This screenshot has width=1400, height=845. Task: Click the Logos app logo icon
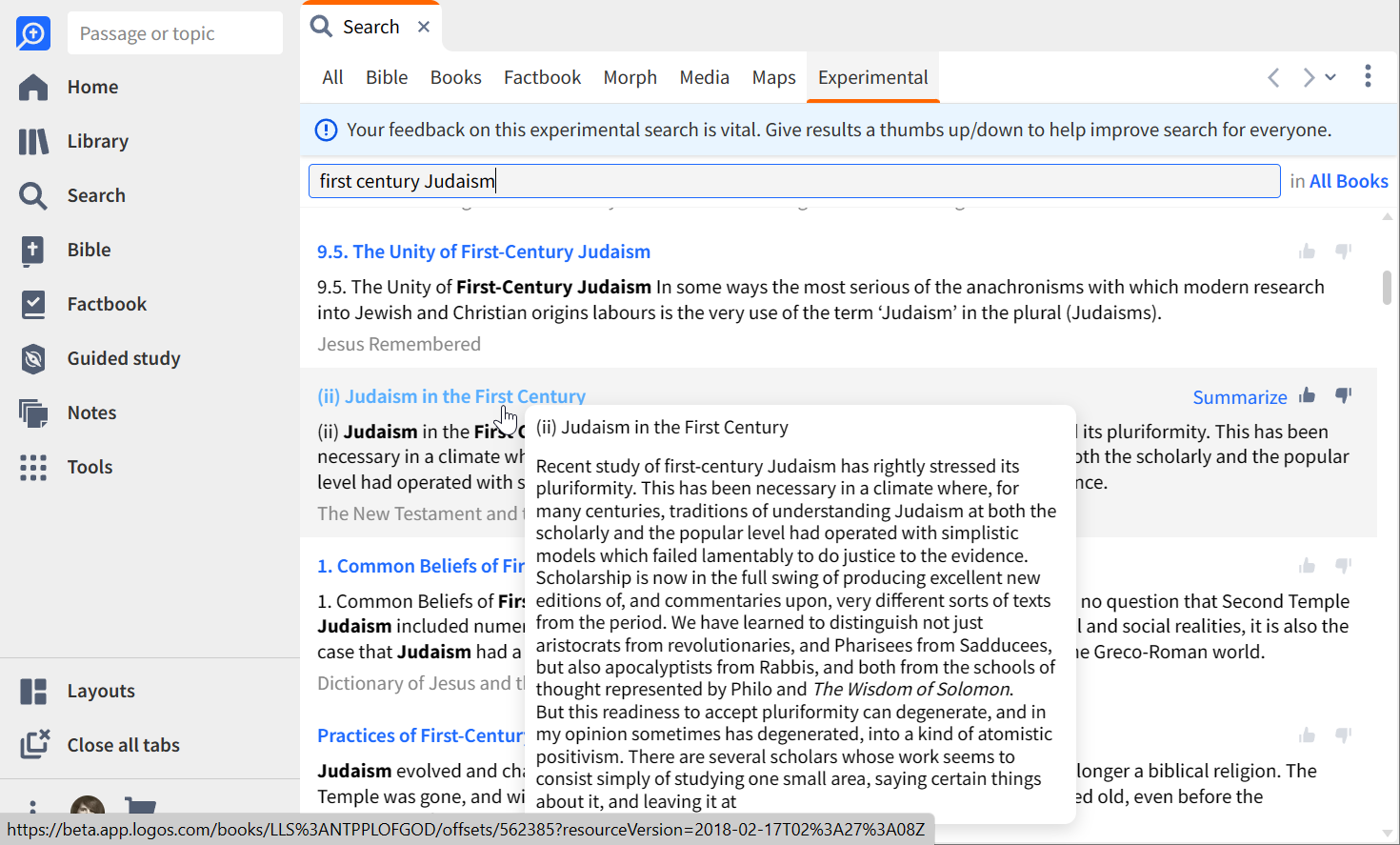coord(33,33)
